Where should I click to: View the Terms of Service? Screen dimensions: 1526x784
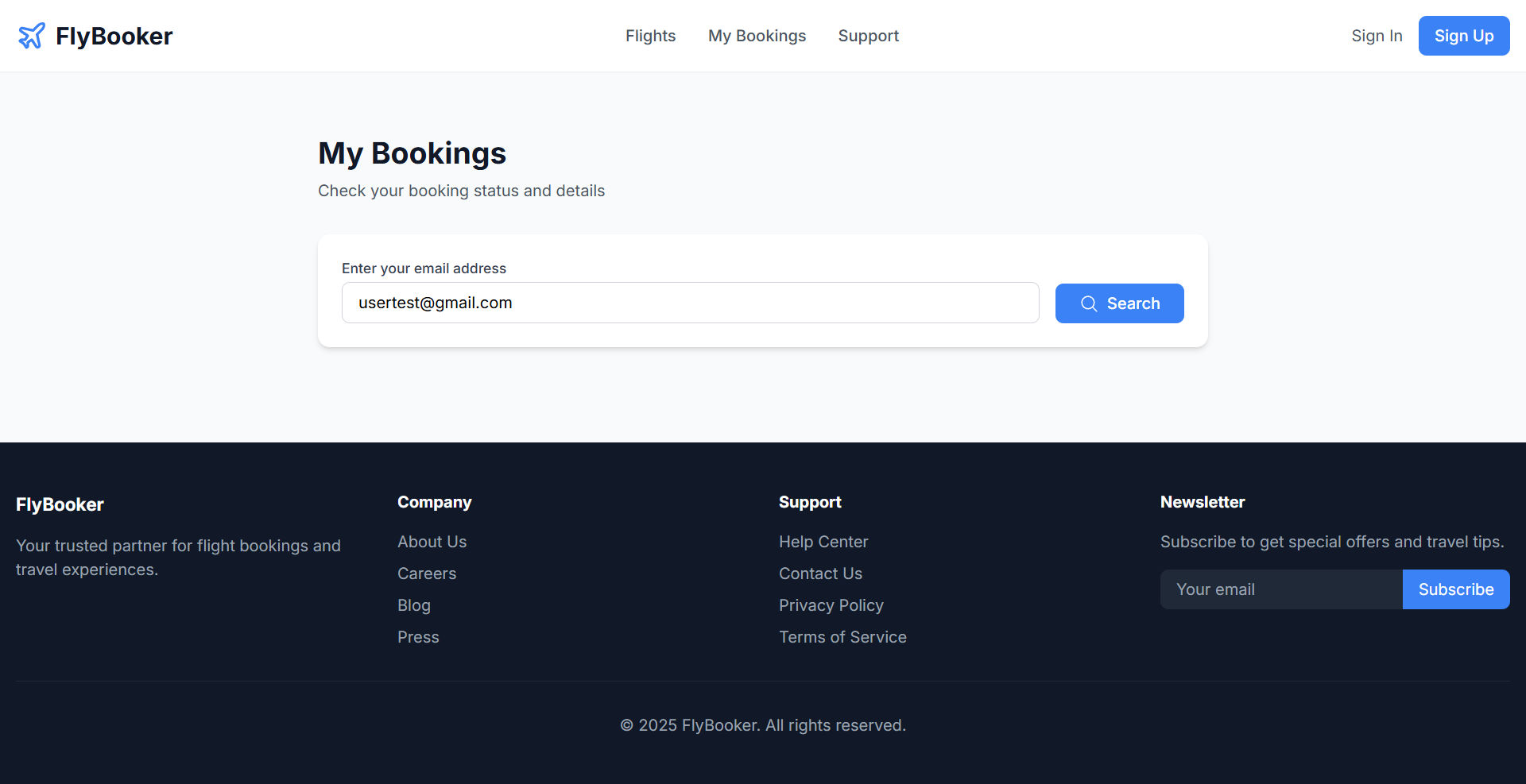click(x=842, y=637)
